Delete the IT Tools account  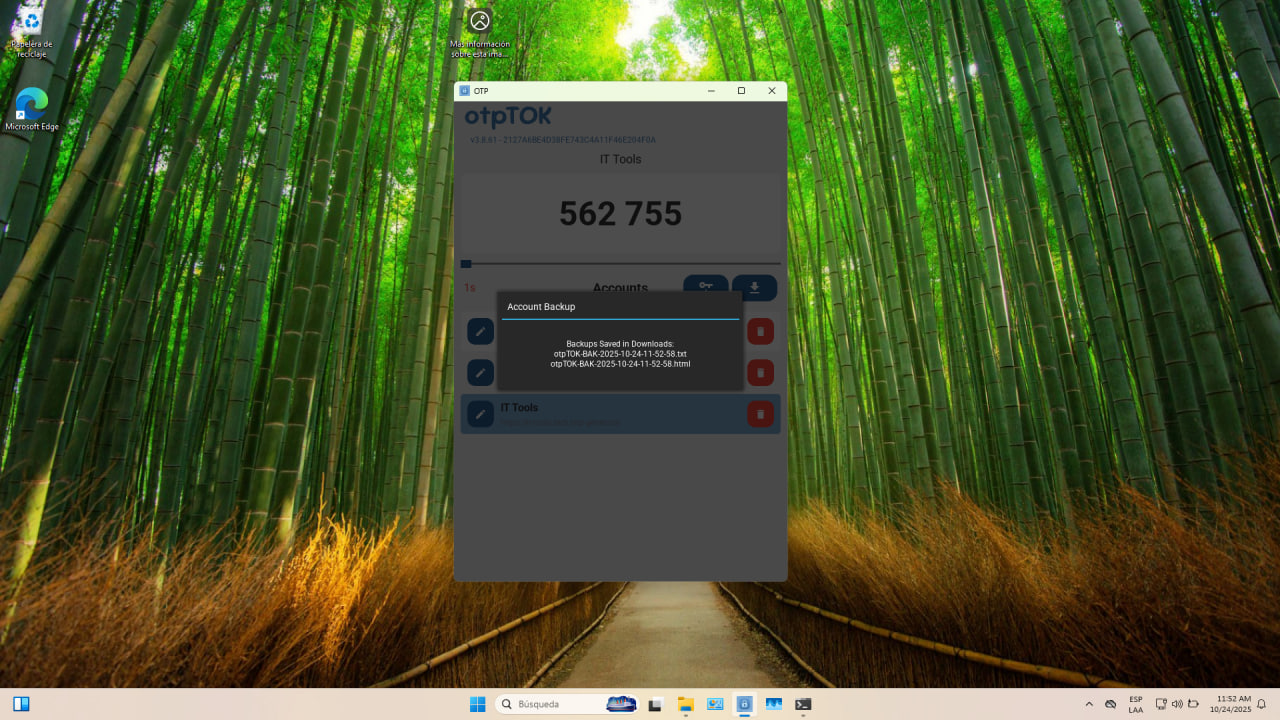760,414
